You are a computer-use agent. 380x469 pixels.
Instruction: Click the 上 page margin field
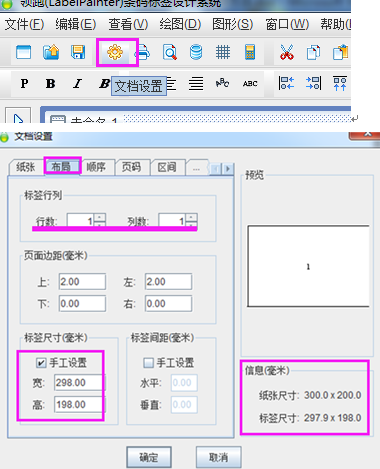[82, 282]
